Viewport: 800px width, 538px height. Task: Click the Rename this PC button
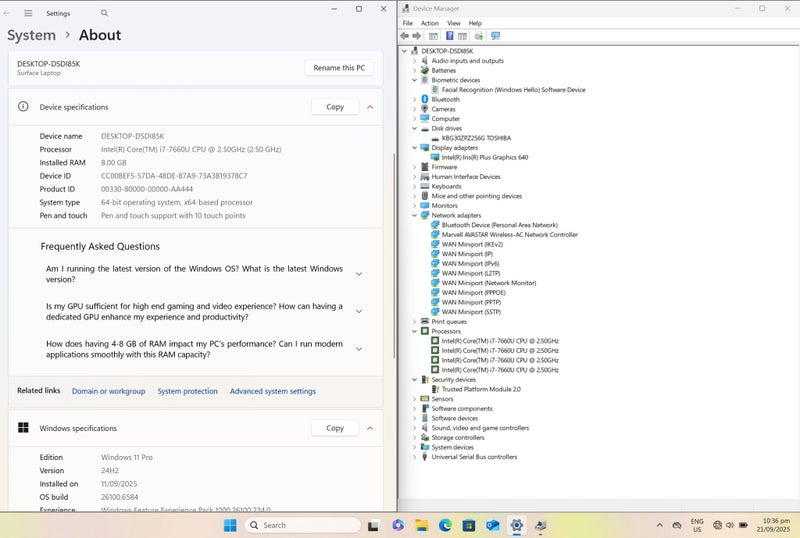click(x=339, y=68)
